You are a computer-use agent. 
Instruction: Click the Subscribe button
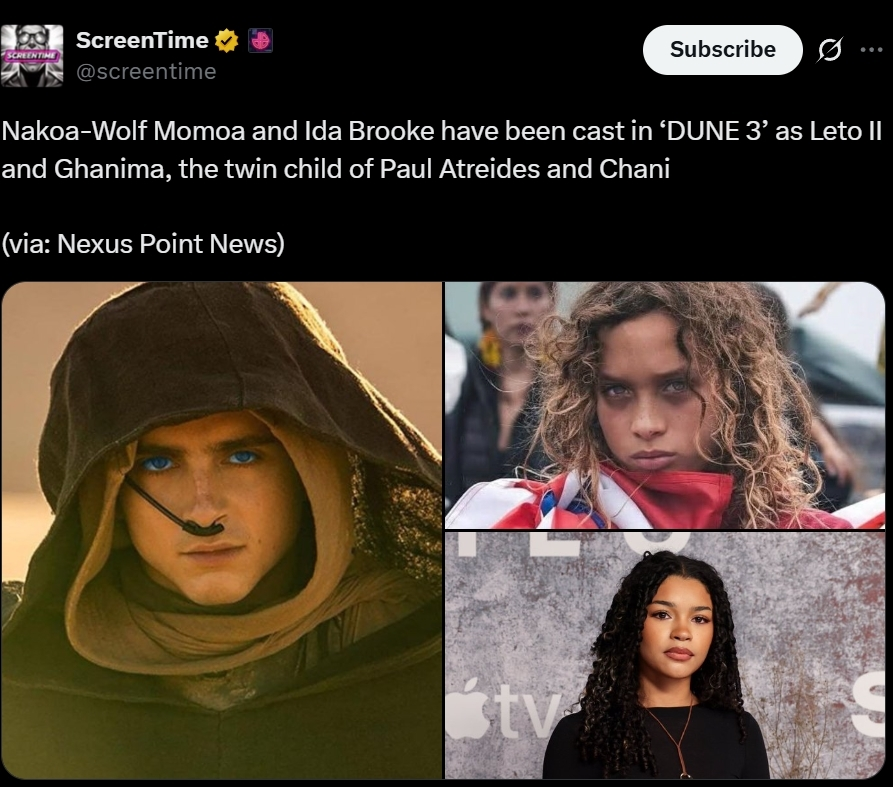click(x=723, y=50)
